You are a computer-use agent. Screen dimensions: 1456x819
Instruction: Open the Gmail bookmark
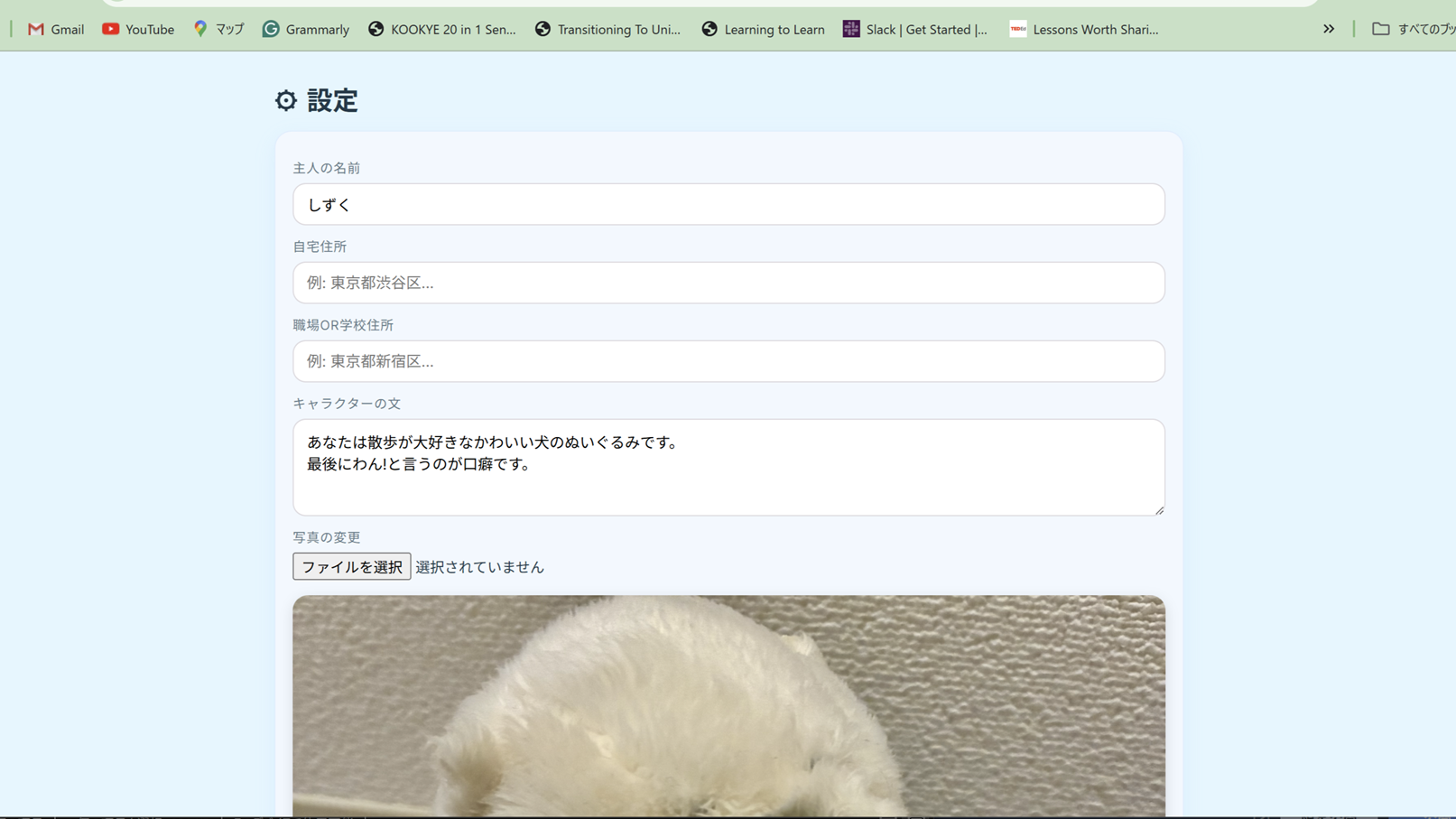click(x=55, y=29)
